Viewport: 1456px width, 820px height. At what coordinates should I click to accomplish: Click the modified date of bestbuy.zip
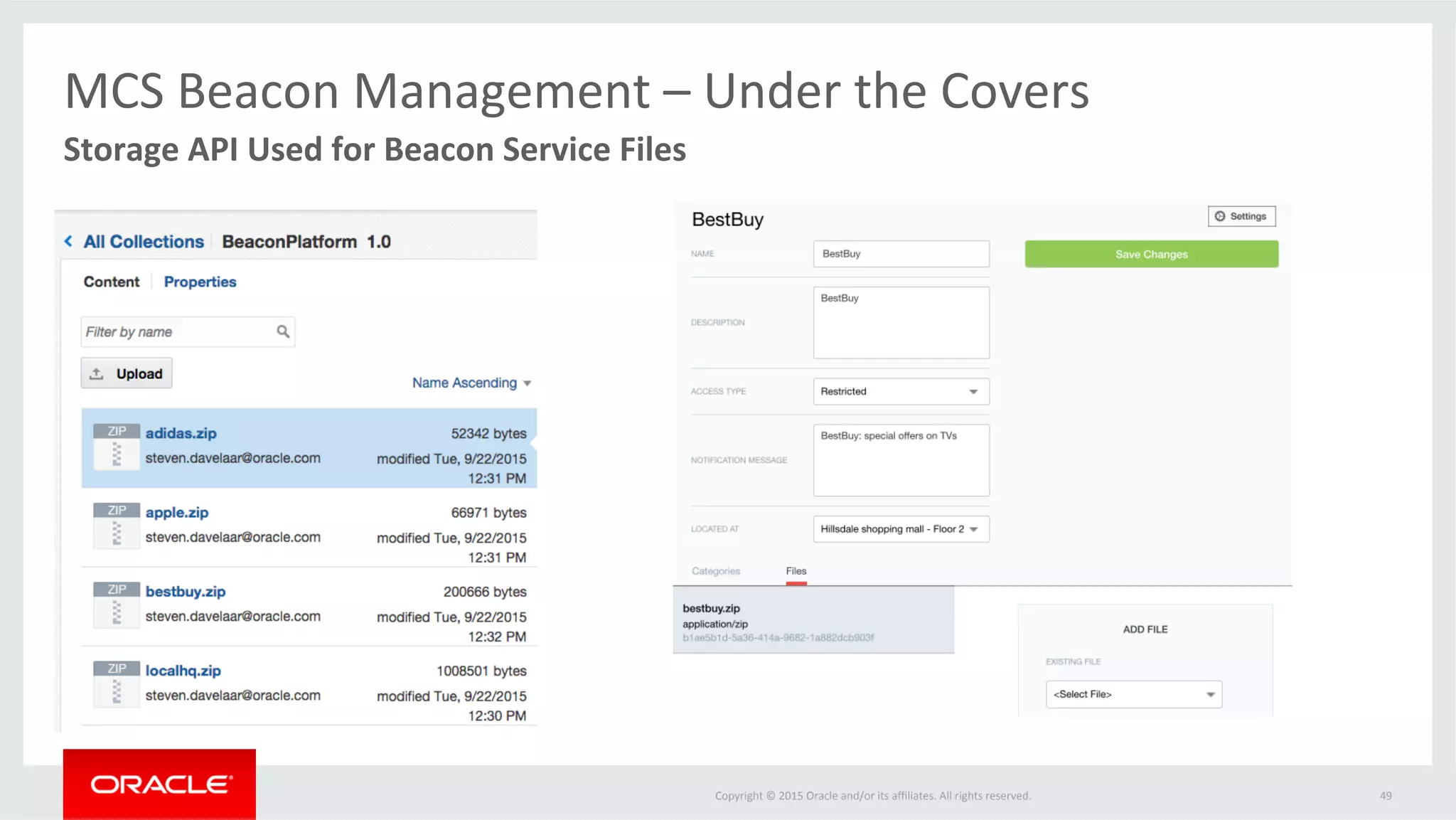coord(451,627)
